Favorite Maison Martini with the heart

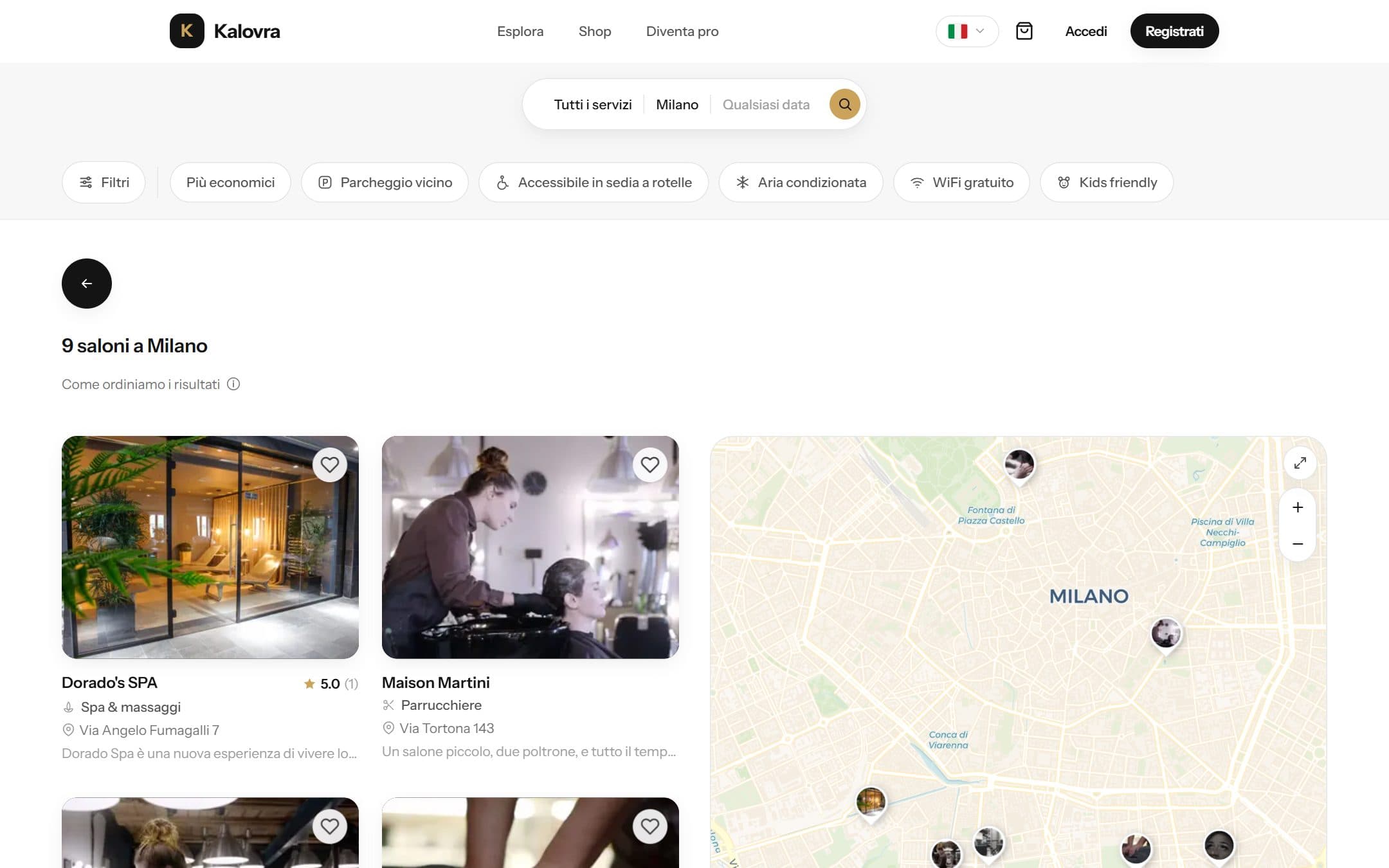point(649,465)
